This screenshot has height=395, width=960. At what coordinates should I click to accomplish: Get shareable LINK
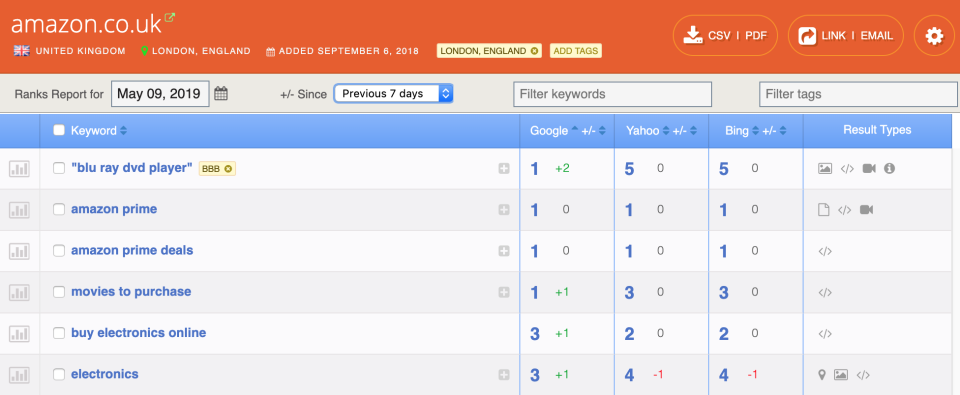833,36
